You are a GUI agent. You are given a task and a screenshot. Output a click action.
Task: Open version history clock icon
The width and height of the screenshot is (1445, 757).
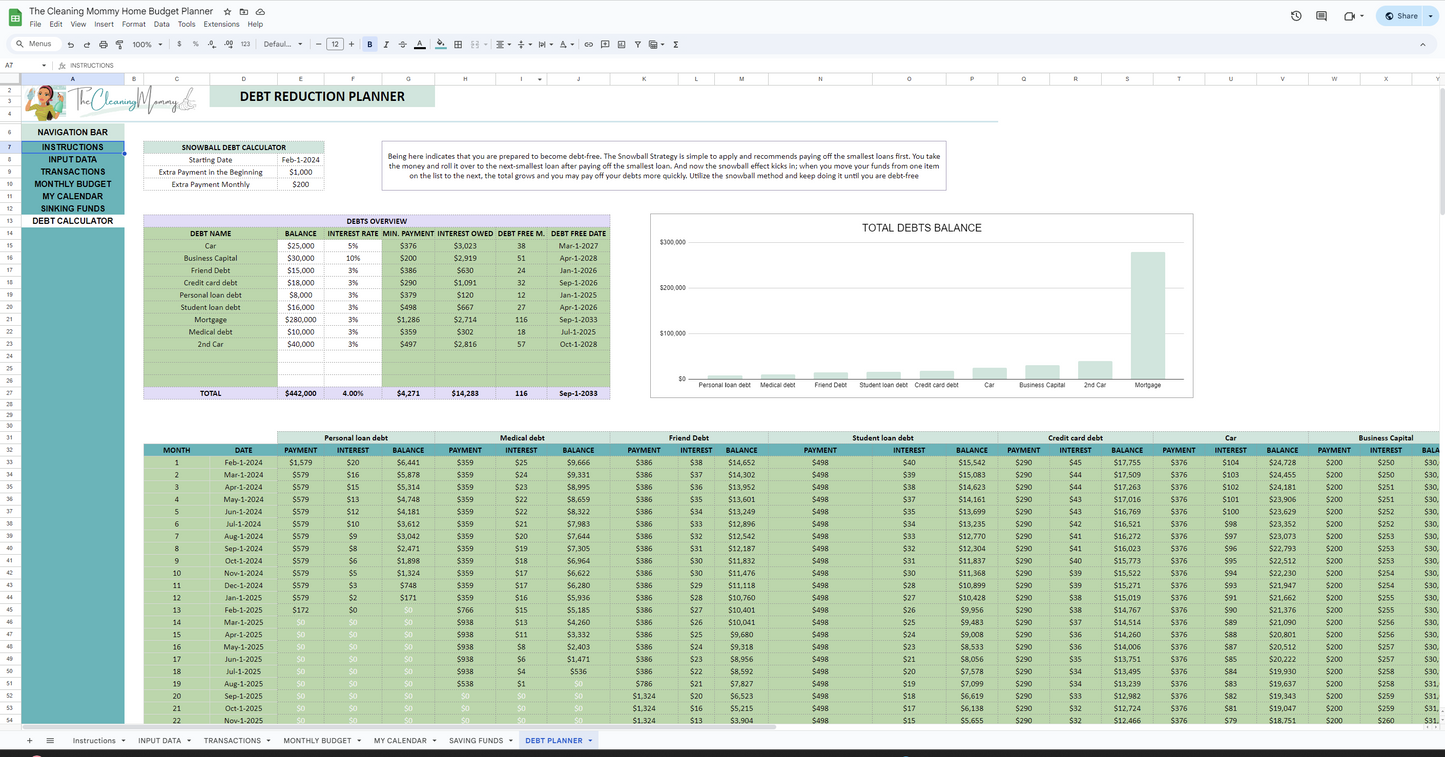pyautogui.click(x=1296, y=16)
